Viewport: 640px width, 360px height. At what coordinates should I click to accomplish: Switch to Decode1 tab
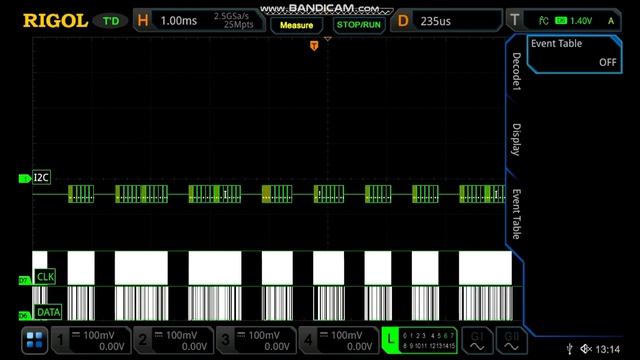516,71
